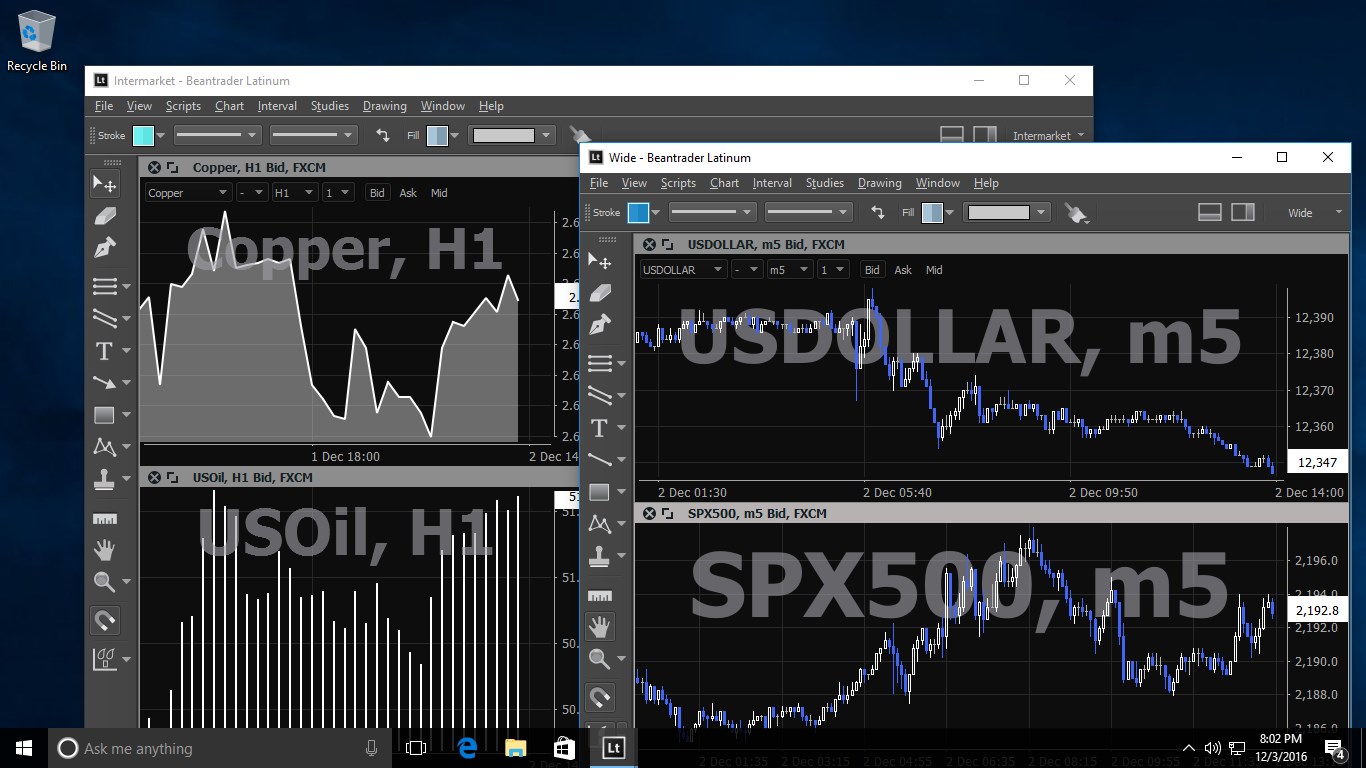Open the chart type tool in Intermarket window
The width and height of the screenshot is (1366, 768).
click(104, 659)
